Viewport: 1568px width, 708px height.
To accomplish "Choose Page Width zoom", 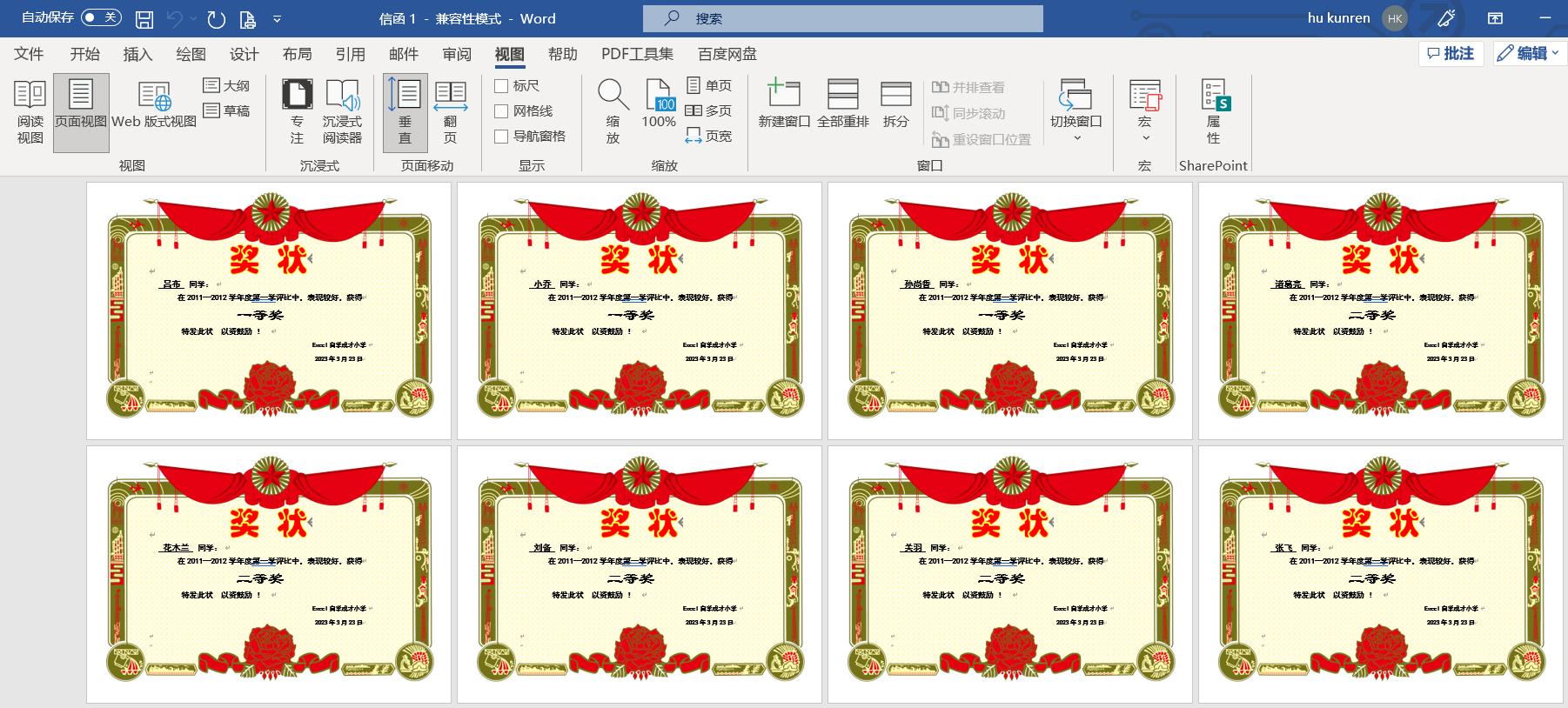I will 709,136.
